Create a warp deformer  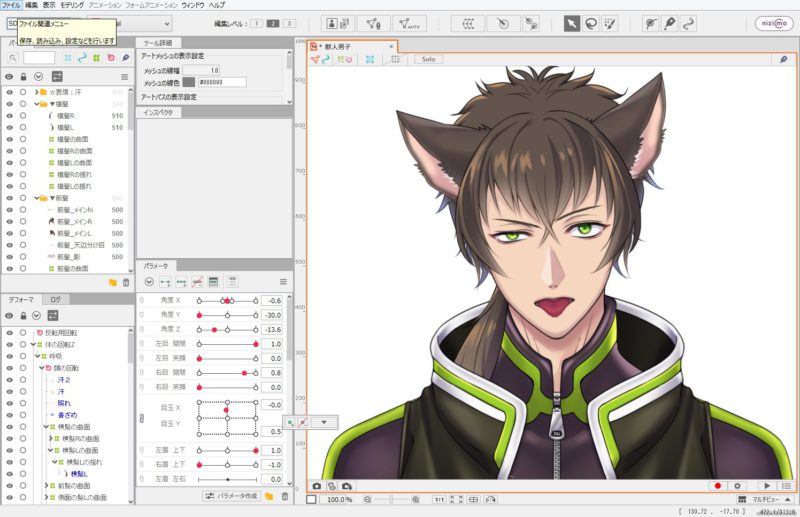click(468, 23)
